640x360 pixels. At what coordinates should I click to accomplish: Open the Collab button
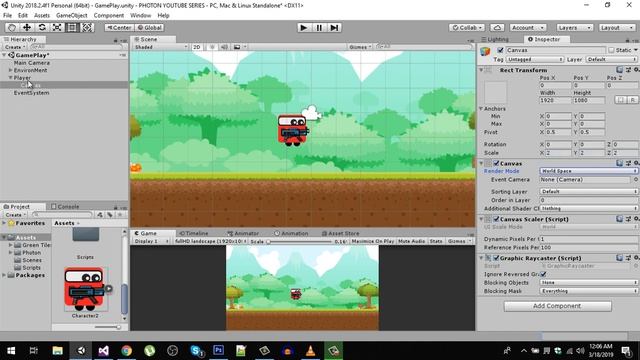(x=467, y=27)
